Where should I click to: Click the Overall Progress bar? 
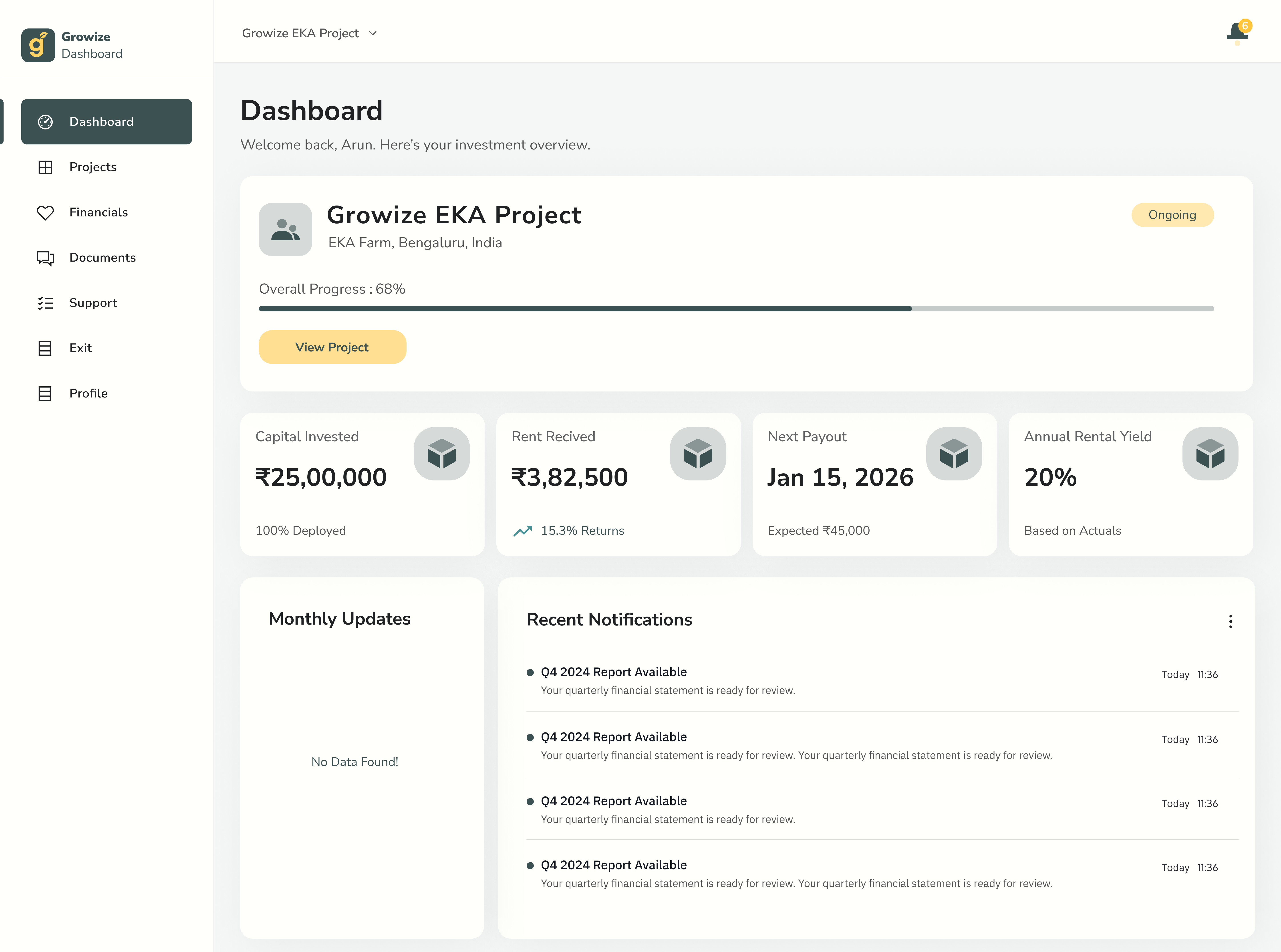(736, 309)
